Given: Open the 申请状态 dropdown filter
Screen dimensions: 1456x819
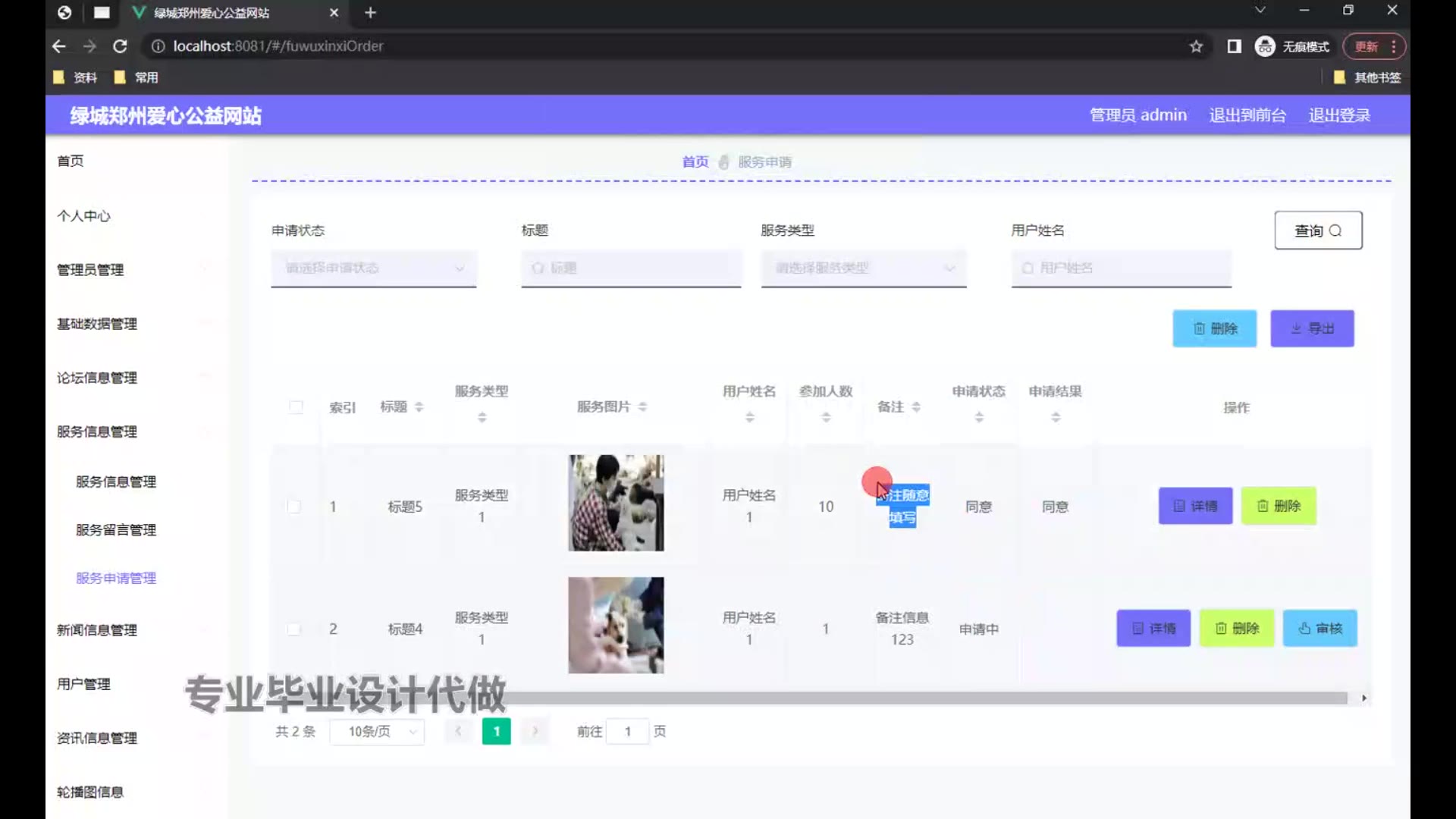Looking at the screenshot, I should [x=373, y=268].
